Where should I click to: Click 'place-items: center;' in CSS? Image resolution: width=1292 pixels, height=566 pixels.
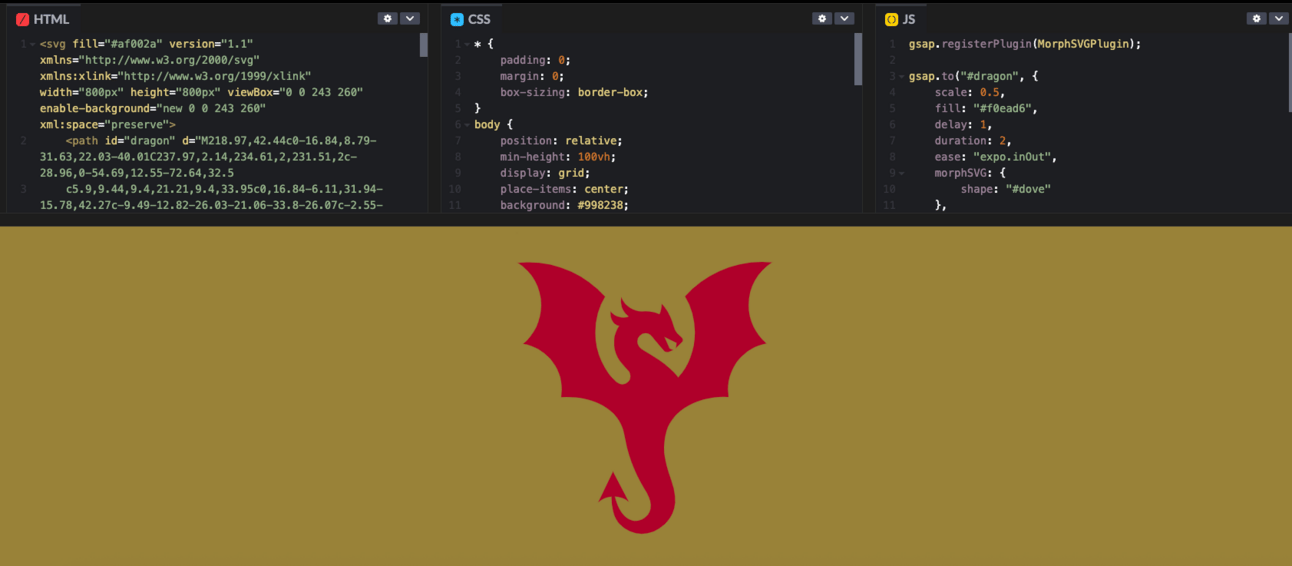pos(564,189)
